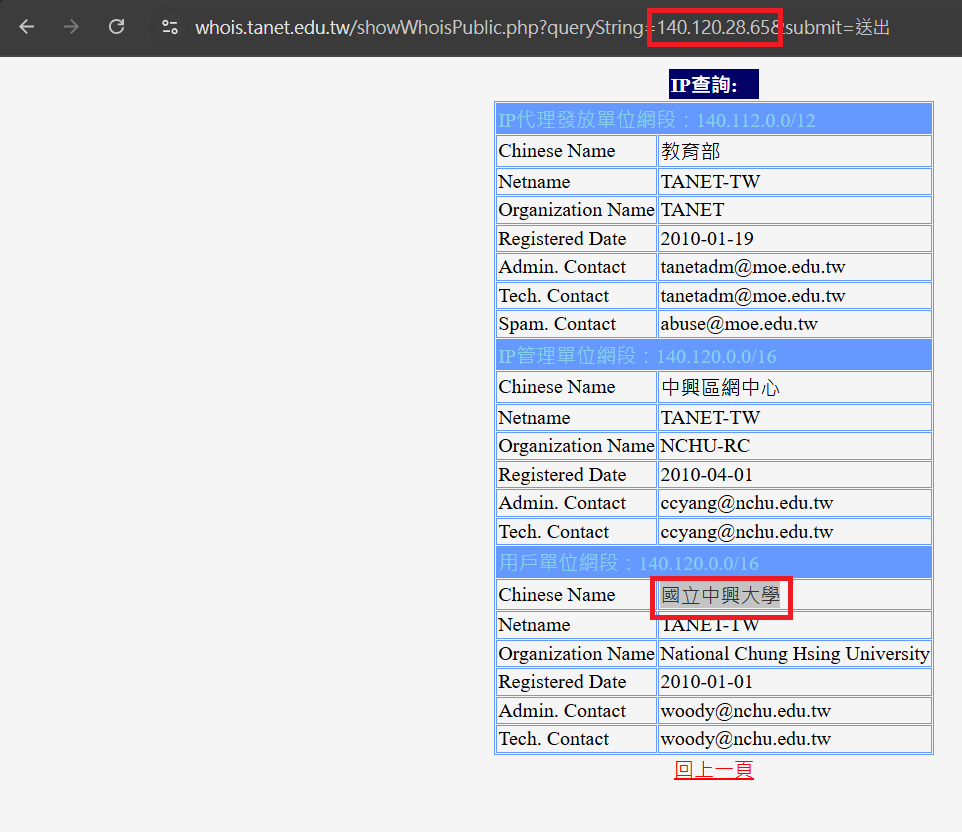Go forward with the browser forward arrow
Viewport: 962px width, 832px height.
71,27
